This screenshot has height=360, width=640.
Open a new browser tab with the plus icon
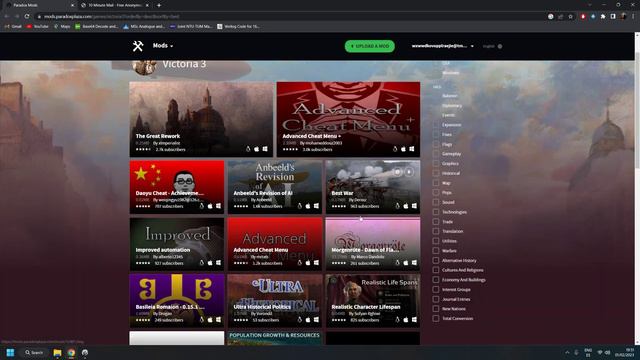(x=159, y=5)
